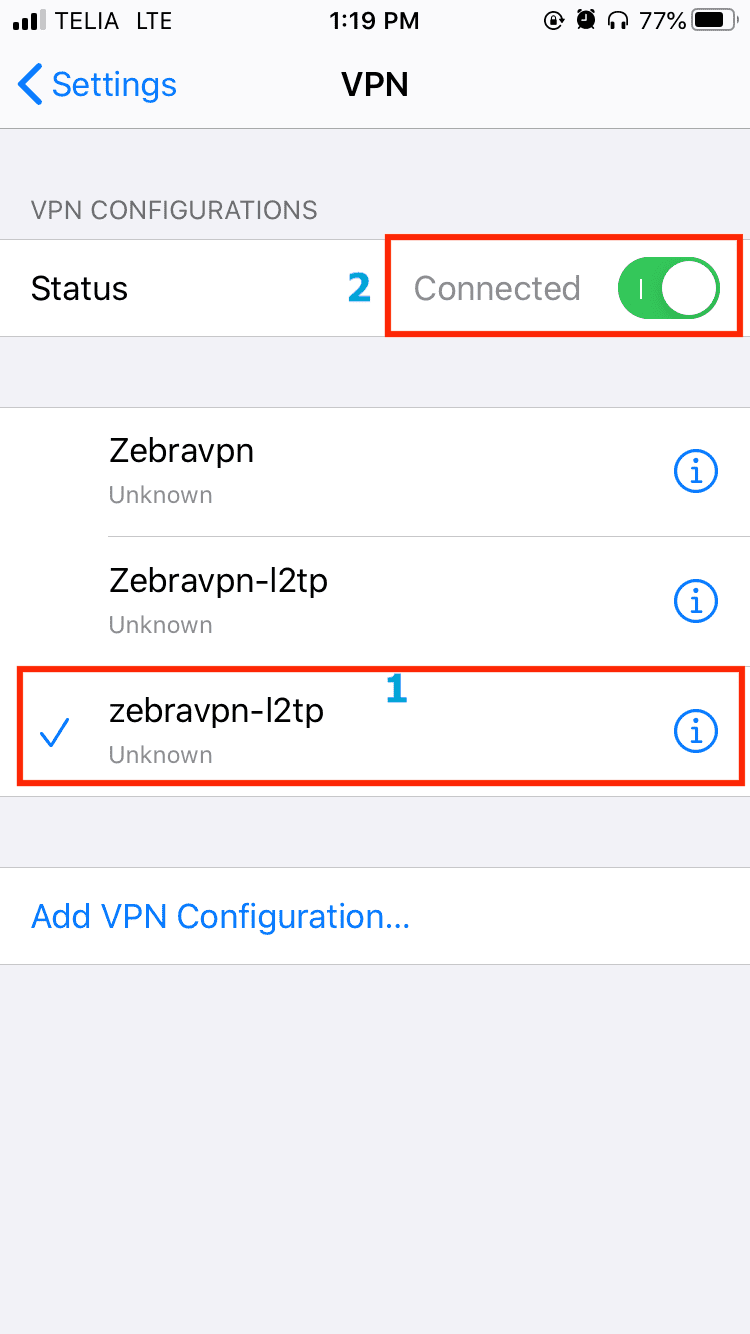
Task: Tap the headphones icon in status bar
Action: pos(618,20)
